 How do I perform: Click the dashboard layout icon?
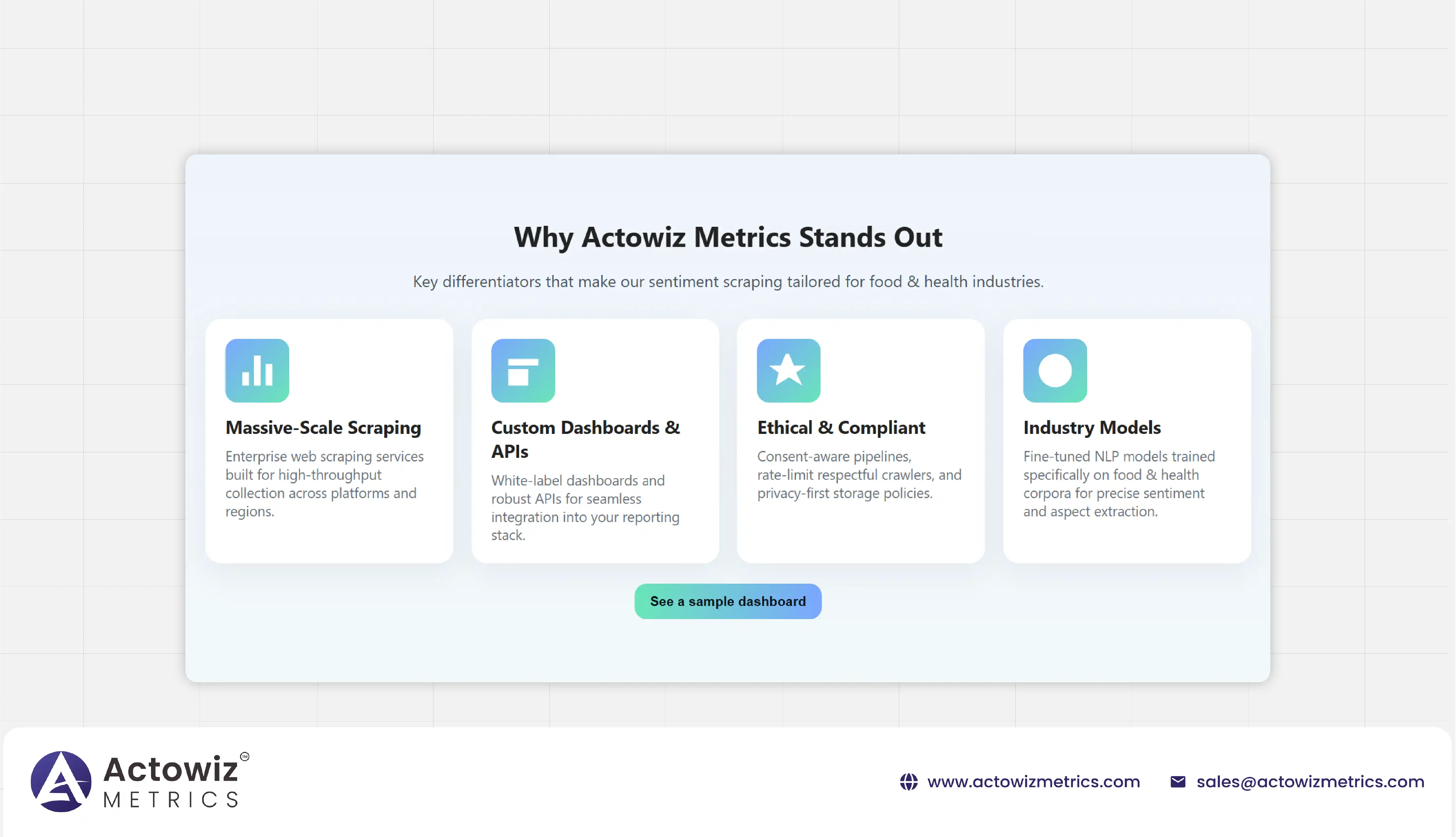(523, 370)
